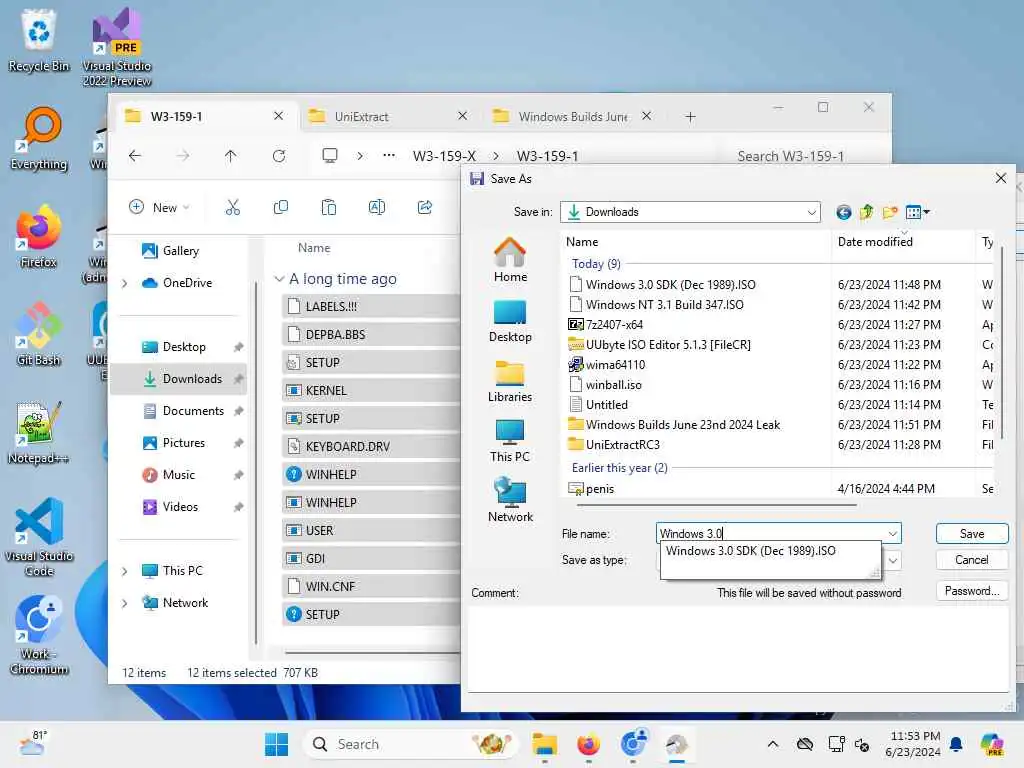
Task: Open Git Bash desktop shortcut
Action: coord(39,334)
